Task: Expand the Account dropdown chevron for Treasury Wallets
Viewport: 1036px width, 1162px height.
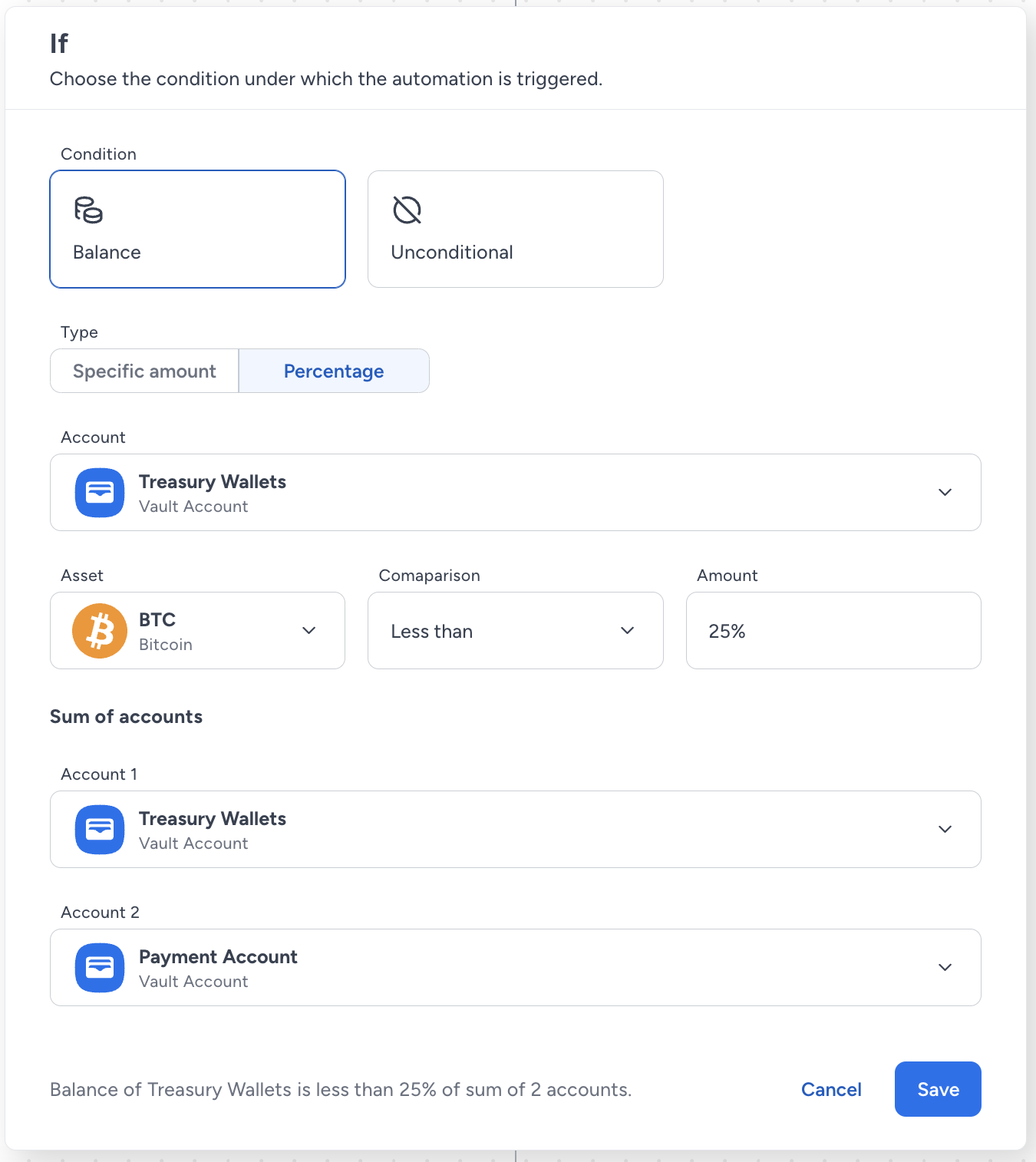Action: (x=945, y=493)
